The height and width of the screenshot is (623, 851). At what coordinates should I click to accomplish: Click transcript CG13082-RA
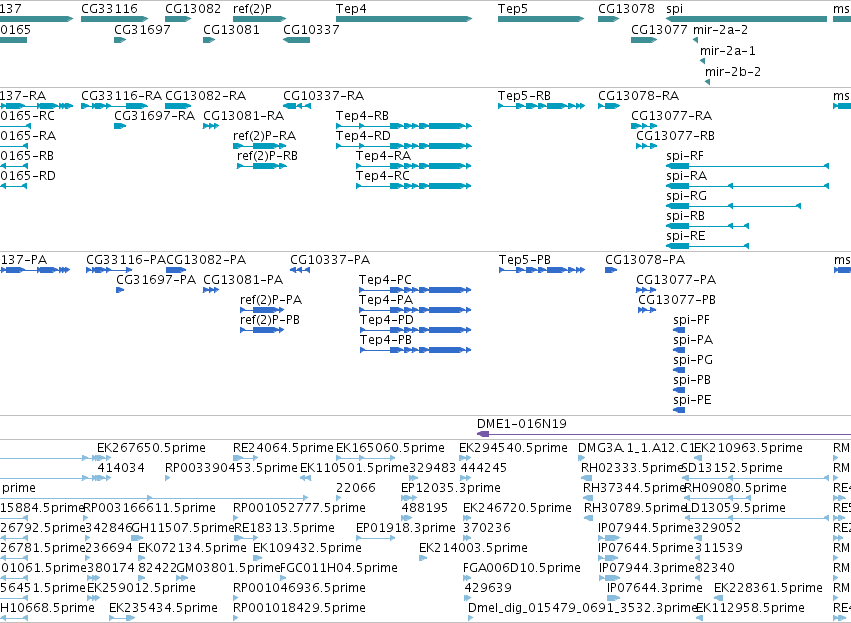pyautogui.click(x=178, y=106)
